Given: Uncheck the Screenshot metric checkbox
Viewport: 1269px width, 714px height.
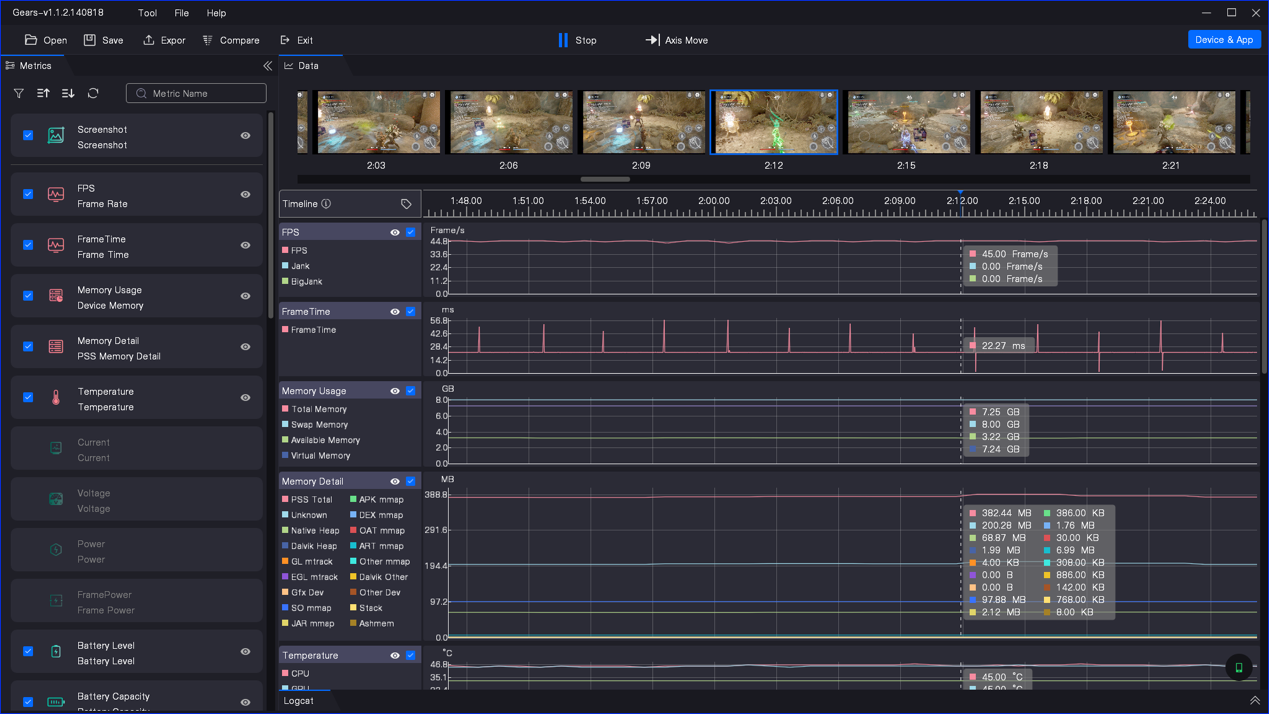Looking at the screenshot, I should (28, 136).
